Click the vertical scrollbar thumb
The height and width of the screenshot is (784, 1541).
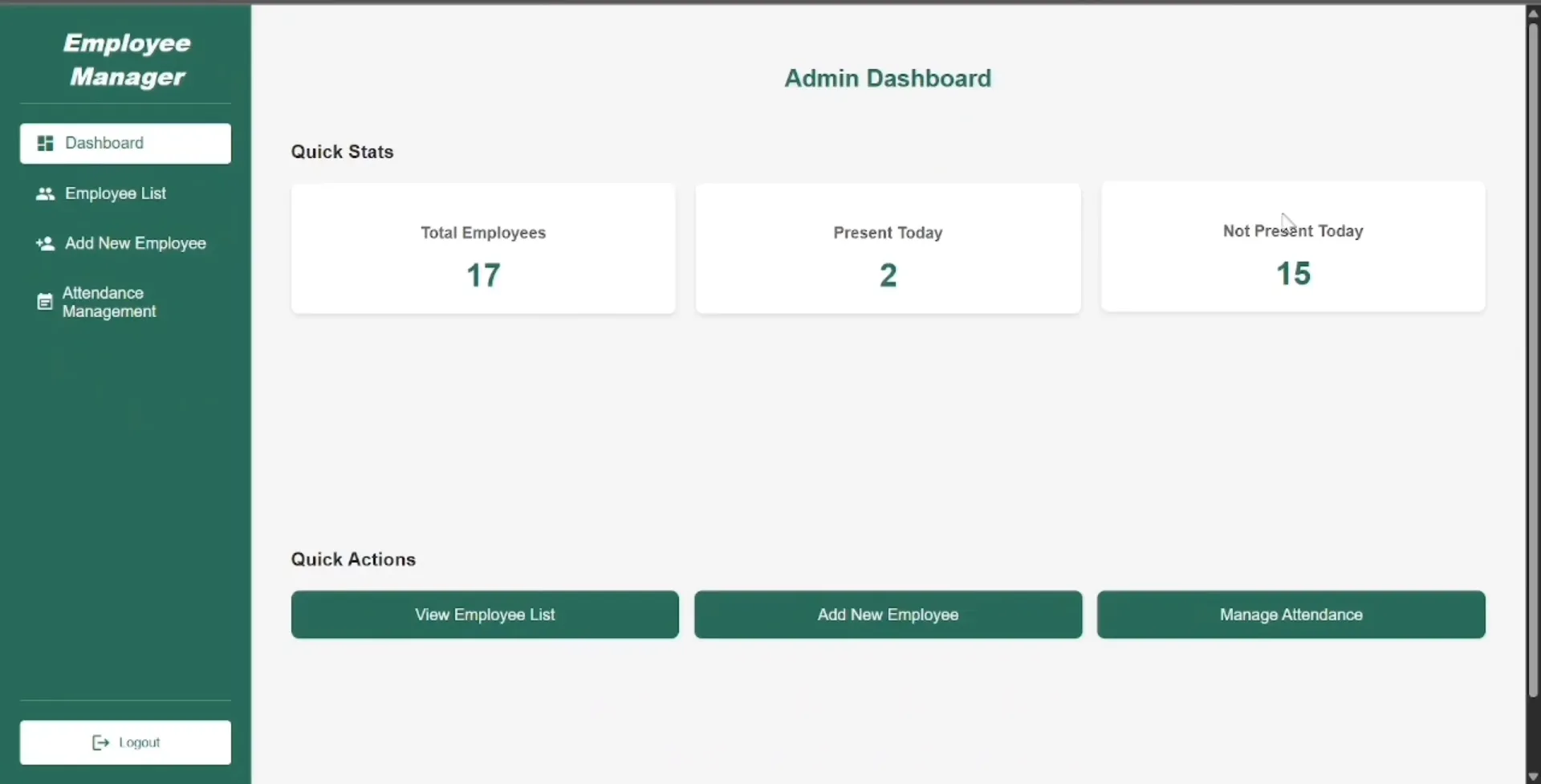coord(1532,361)
